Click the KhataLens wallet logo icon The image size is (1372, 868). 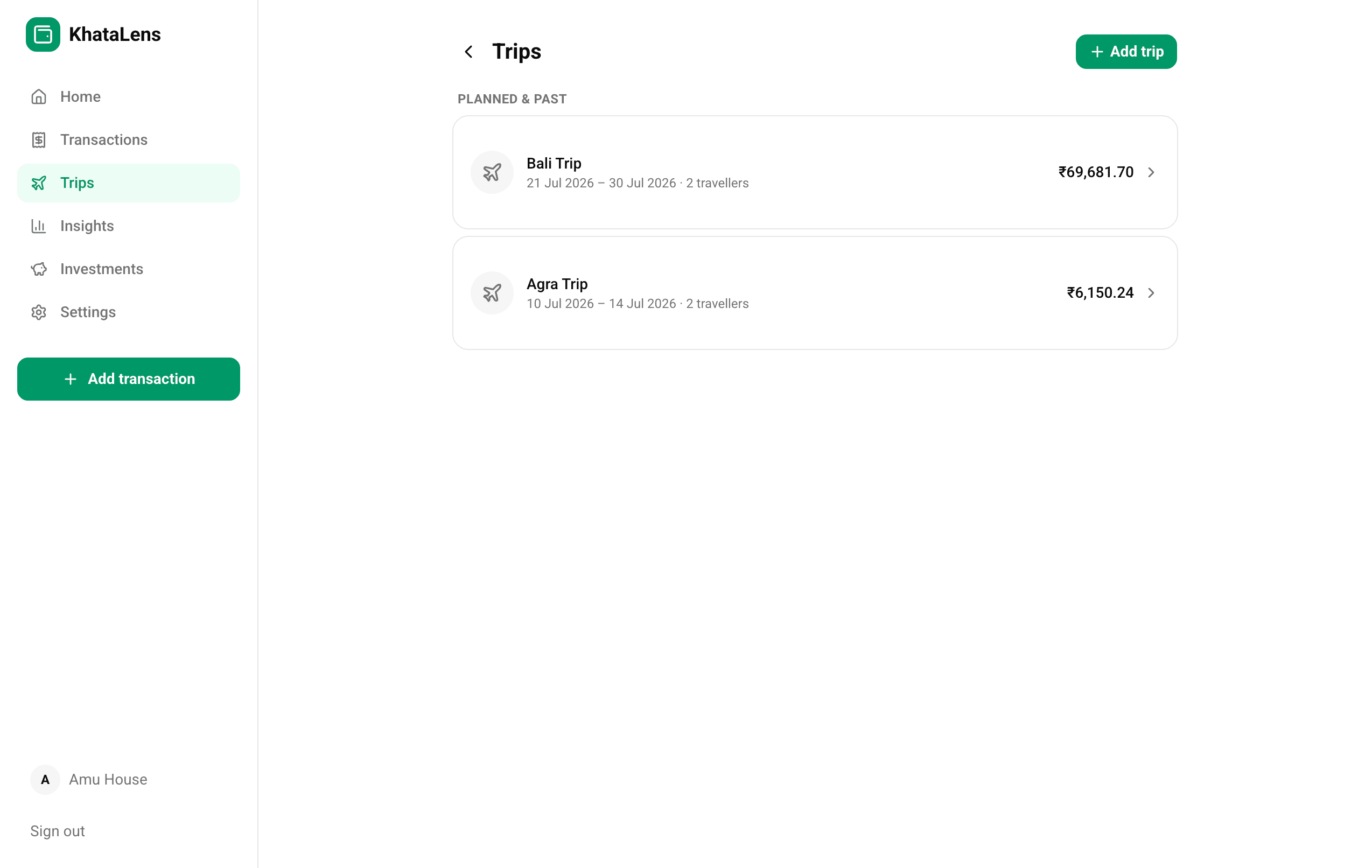(43, 34)
